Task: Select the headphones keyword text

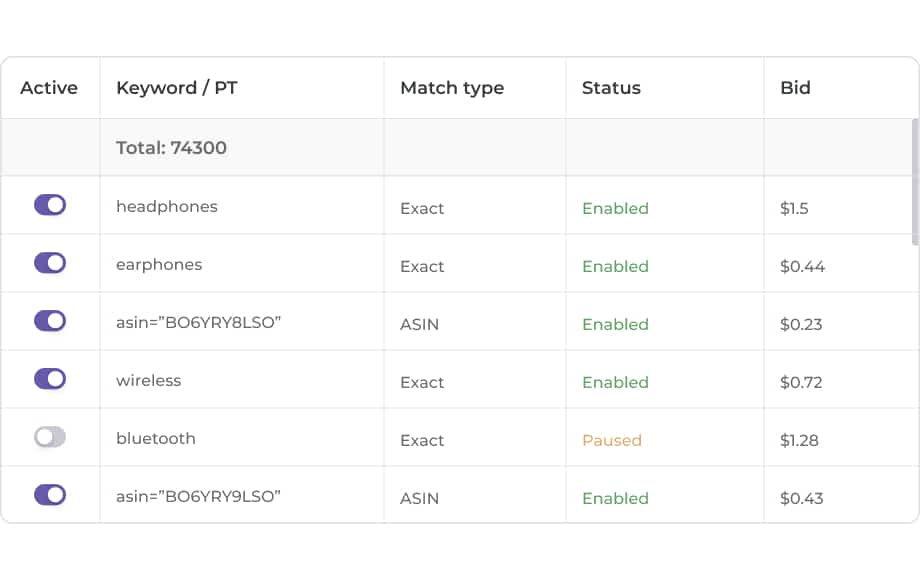Action: coord(167,207)
